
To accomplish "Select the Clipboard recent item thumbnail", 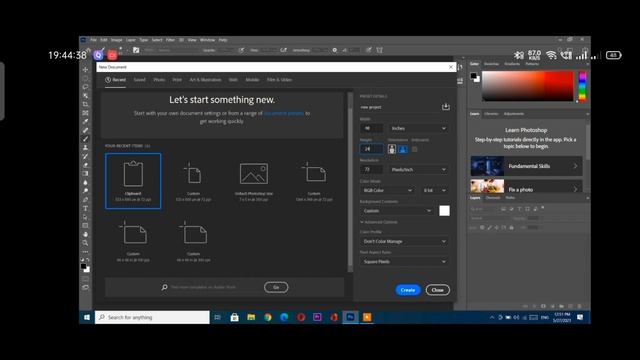I will coord(133,181).
